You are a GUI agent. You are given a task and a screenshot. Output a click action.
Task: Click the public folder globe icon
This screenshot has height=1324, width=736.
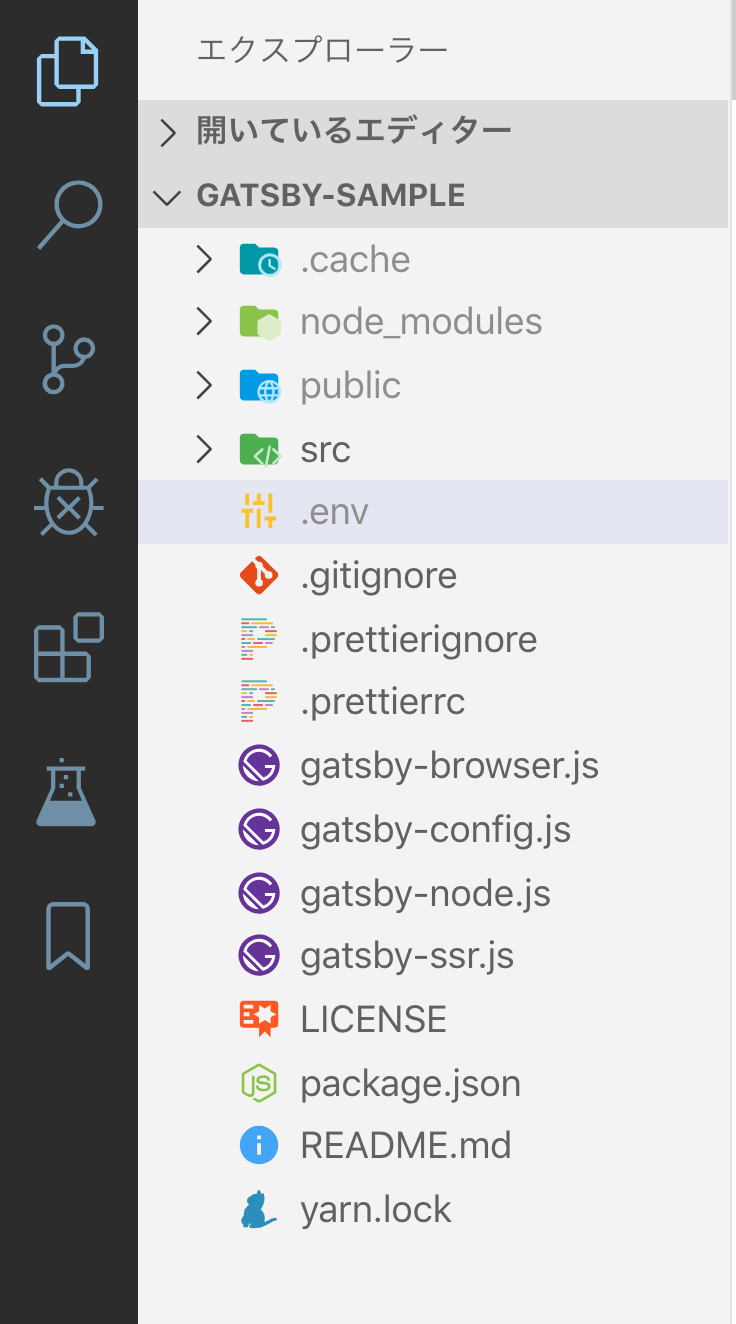pyautogui.click(x=260, y=386)
